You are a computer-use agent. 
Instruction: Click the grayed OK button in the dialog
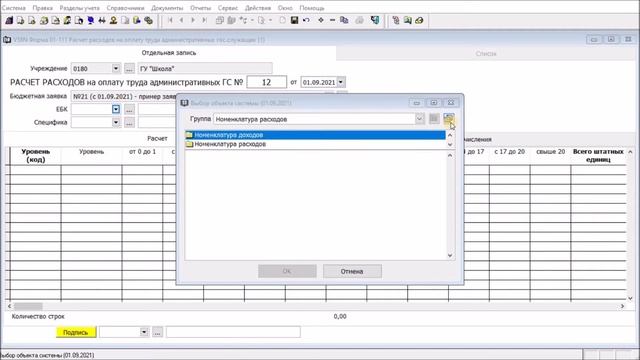click(287, 271)
